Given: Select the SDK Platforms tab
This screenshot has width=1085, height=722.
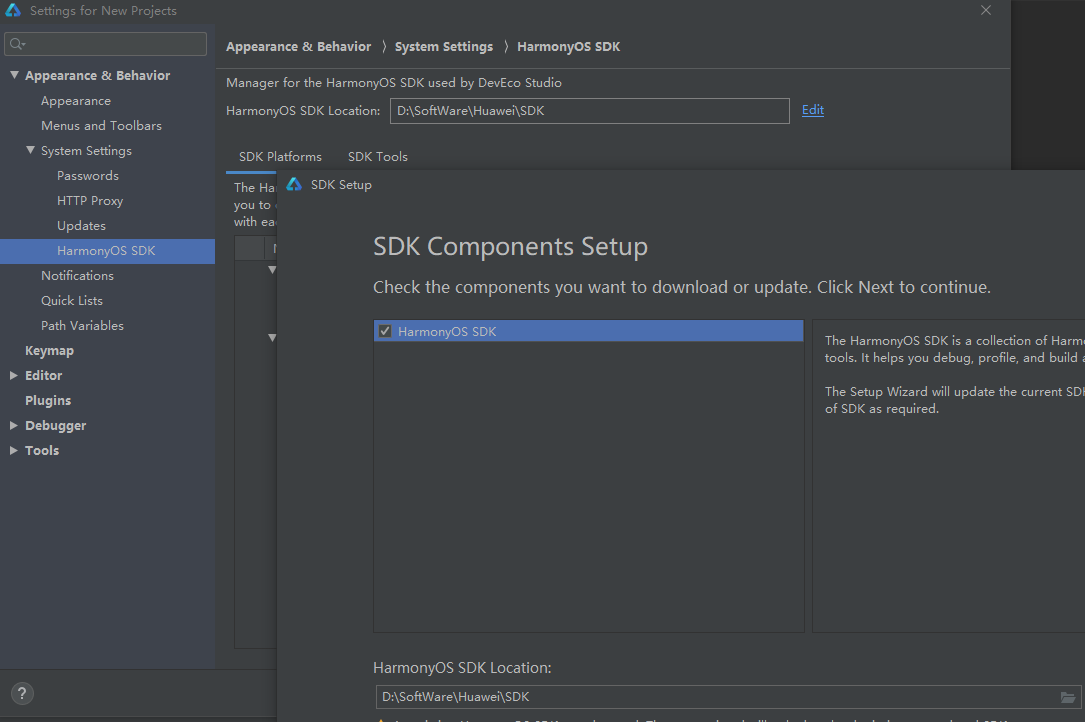Looking at the screenshot, I should [280, 157].
